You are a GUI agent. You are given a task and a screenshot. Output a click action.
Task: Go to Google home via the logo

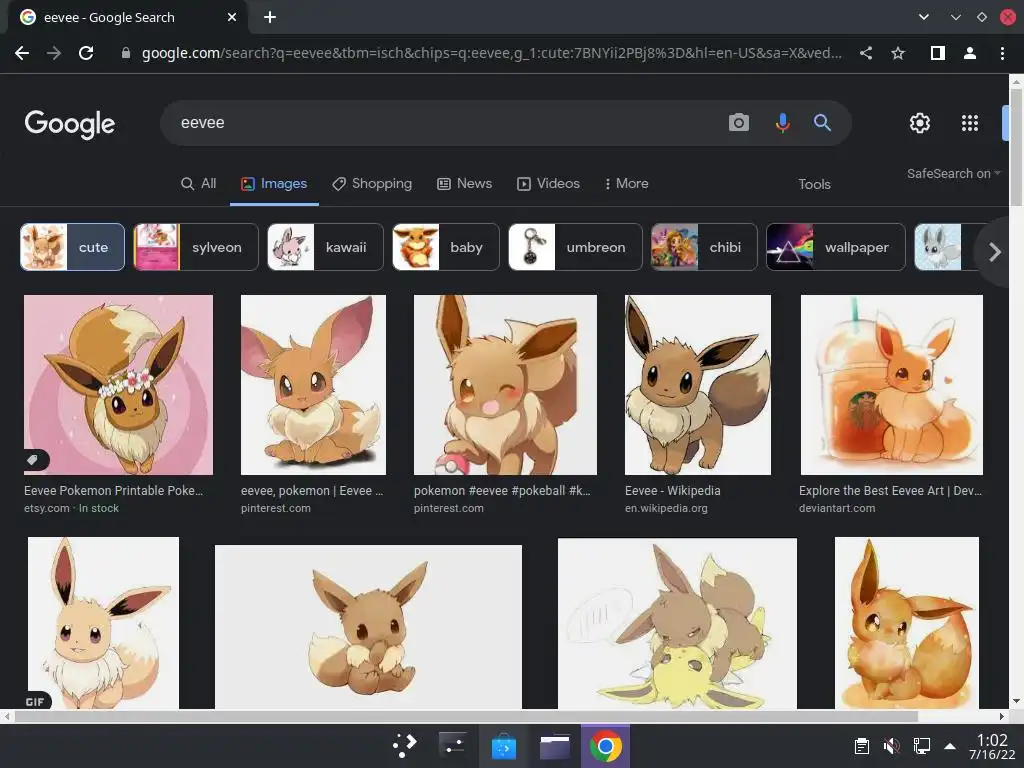click(70, 124)
